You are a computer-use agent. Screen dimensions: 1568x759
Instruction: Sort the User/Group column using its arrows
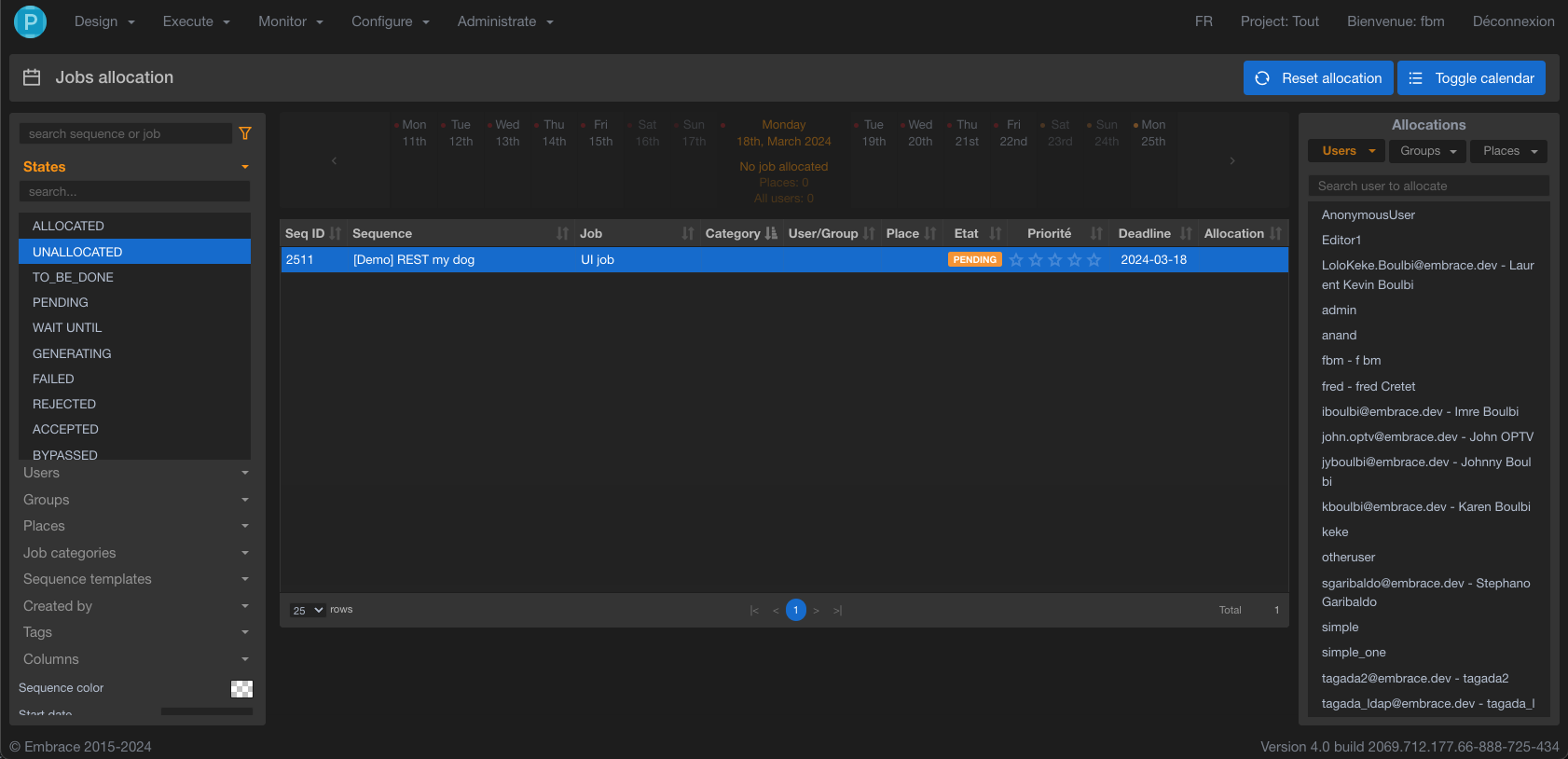[869, 233]
